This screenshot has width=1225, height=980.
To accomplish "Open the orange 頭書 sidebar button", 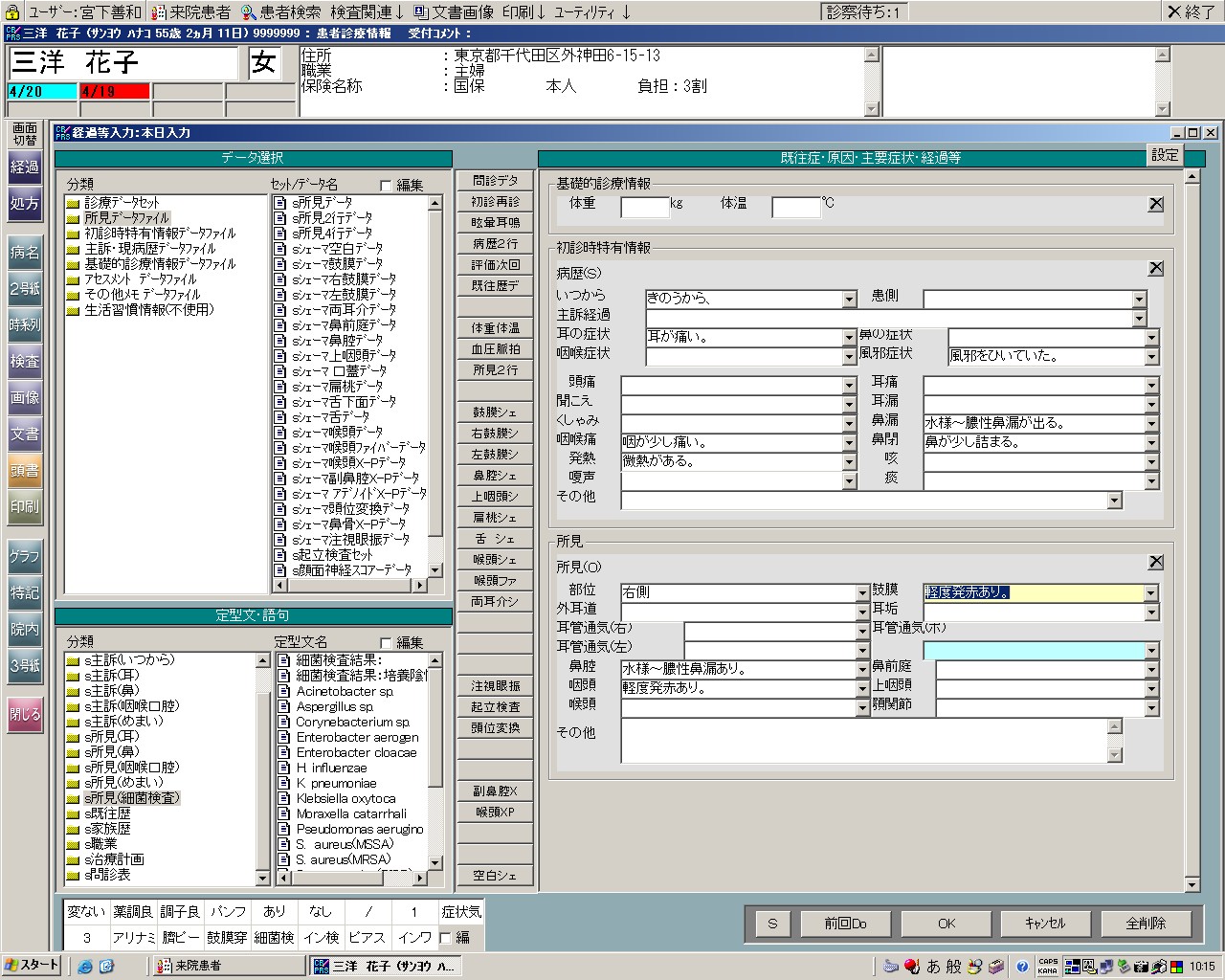I will [25, 471].
